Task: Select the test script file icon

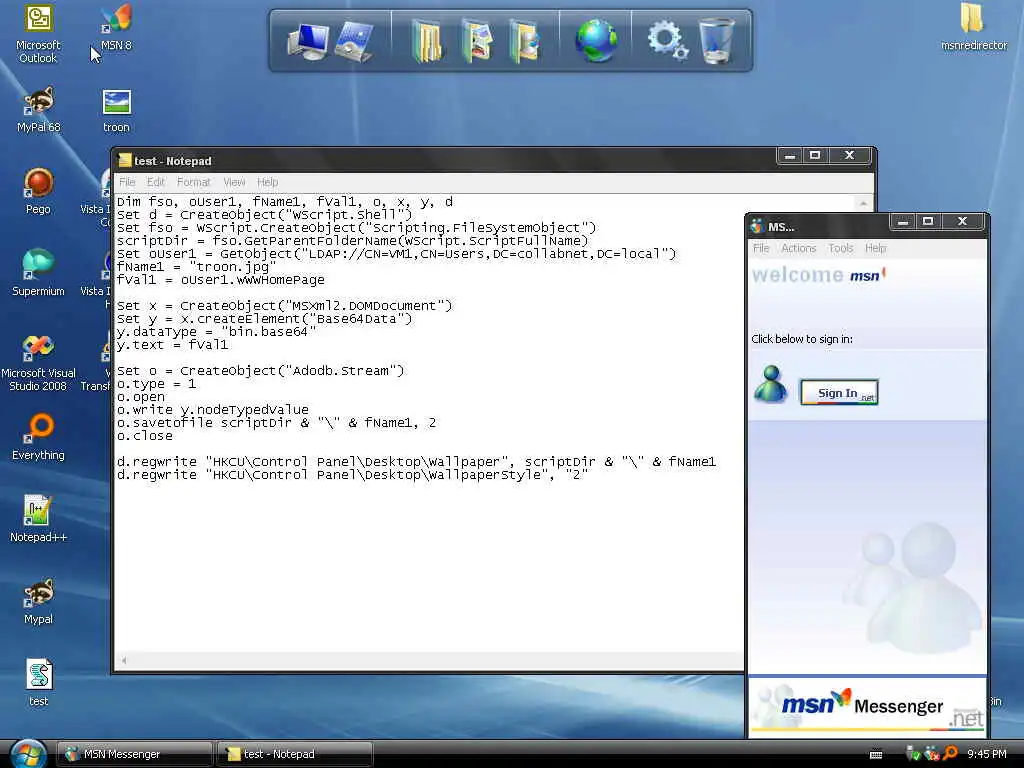Action: click(38, 683)
